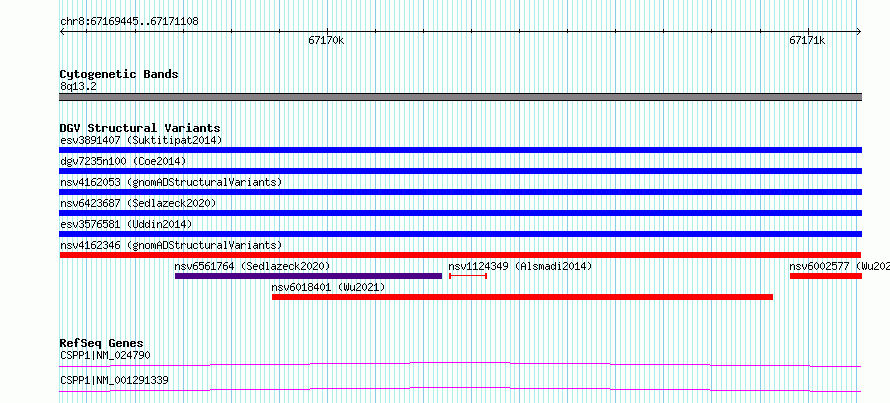
Task: Click the RefSeq Genes track heading
Action: point(102,343)
